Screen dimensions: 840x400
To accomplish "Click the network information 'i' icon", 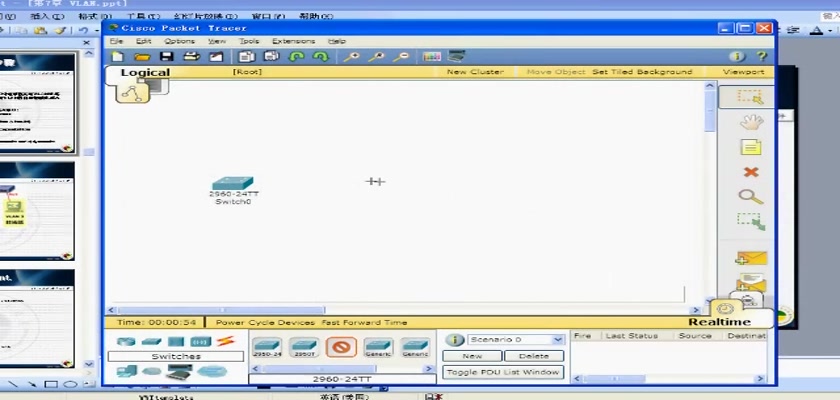I will click(x=737, y=56).
